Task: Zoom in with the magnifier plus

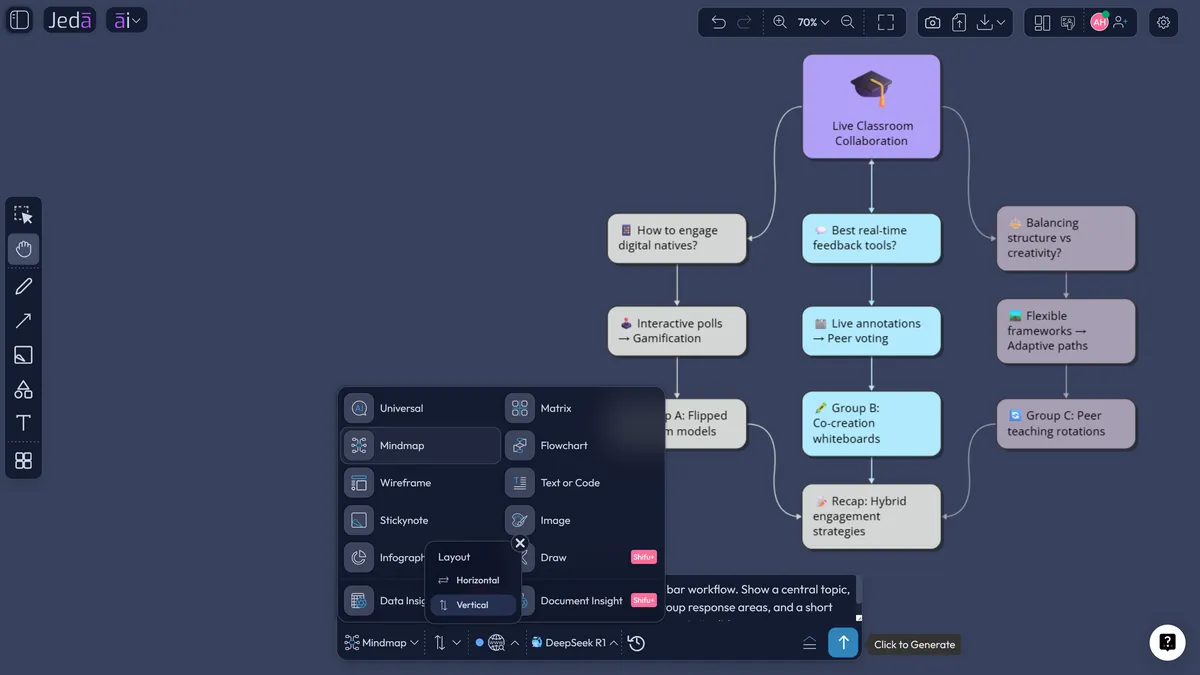Action: tap(780, 22)
